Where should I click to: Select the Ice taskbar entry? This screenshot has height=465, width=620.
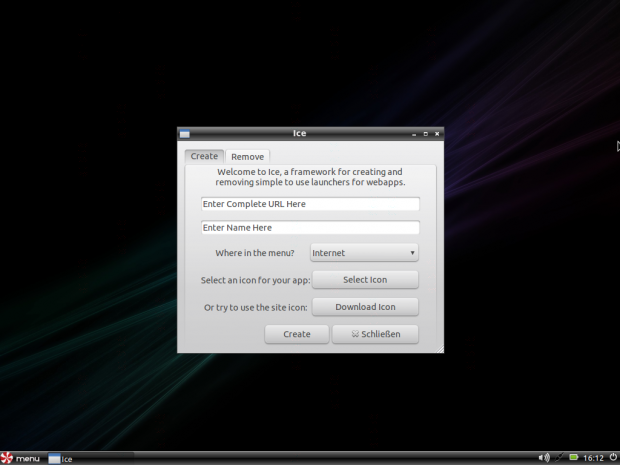61,458
